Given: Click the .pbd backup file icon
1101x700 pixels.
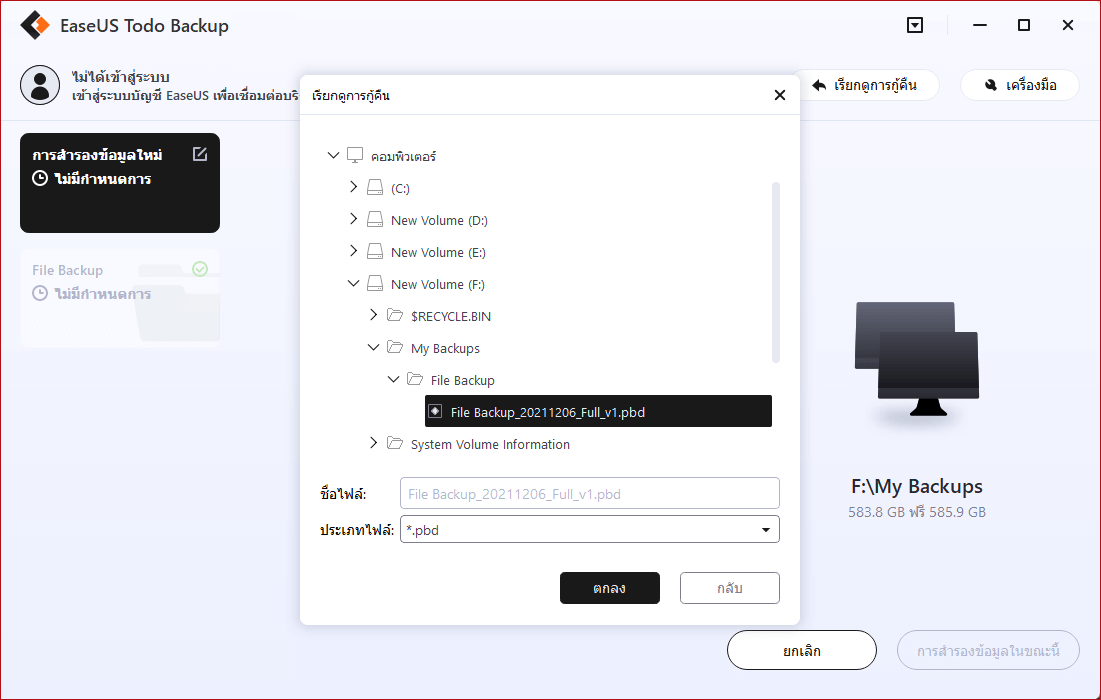Looking at the screenshot, I should [x=435, y=411].
